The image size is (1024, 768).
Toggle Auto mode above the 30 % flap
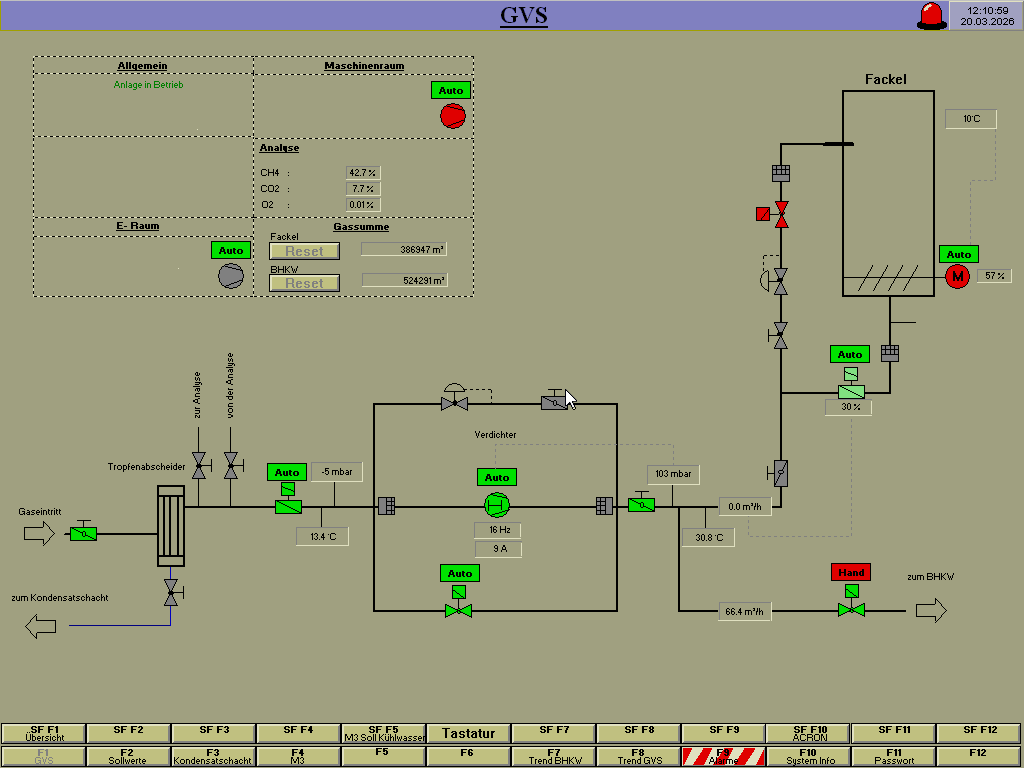[x=850, y=354]
